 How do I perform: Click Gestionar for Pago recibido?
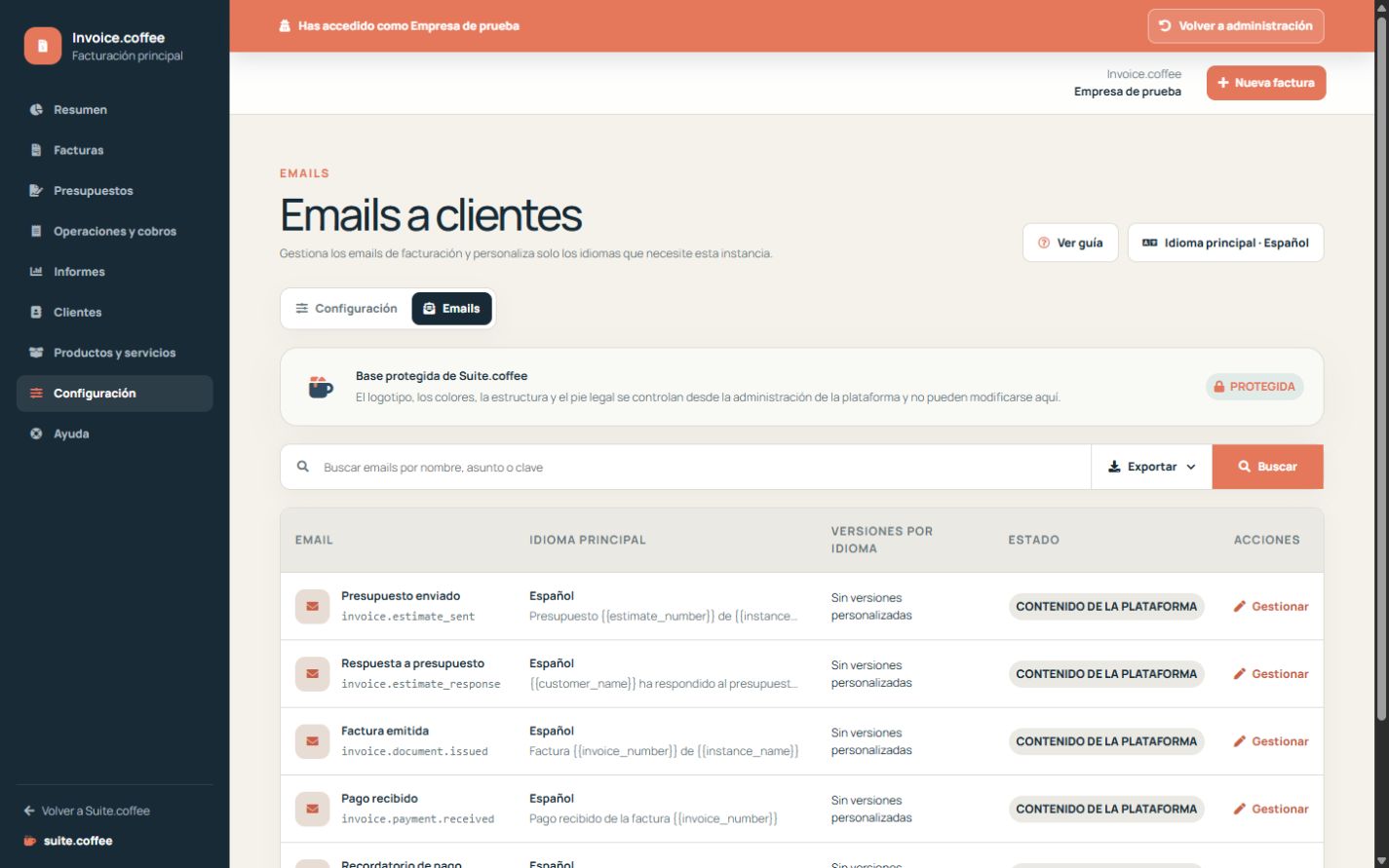coord(1270,809)
